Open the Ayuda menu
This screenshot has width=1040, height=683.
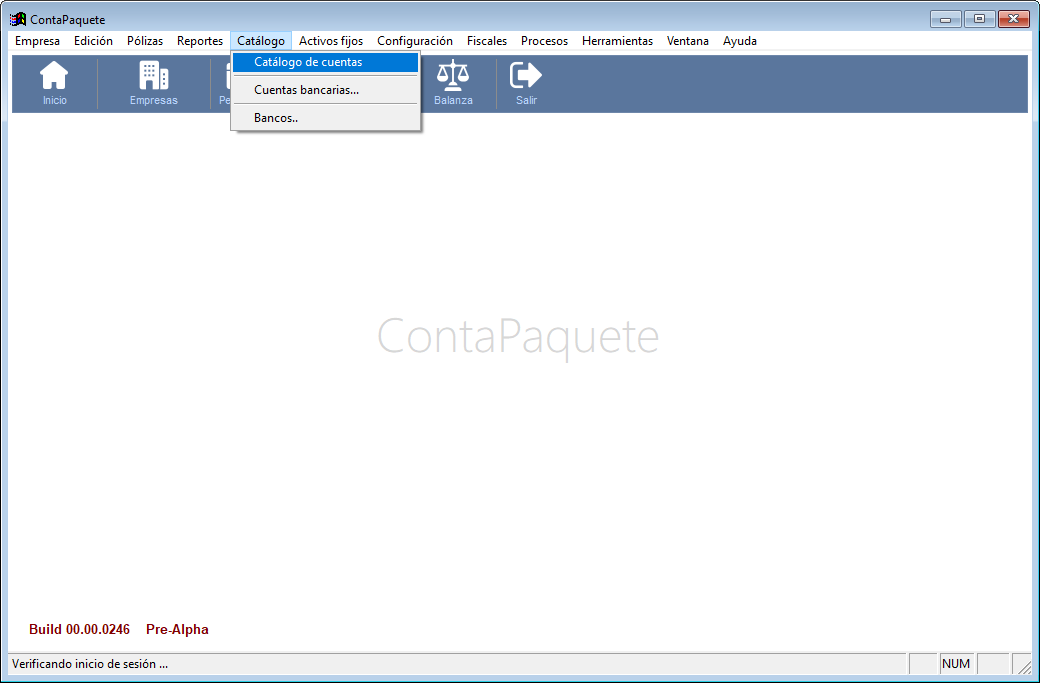(x=740, y=41)
